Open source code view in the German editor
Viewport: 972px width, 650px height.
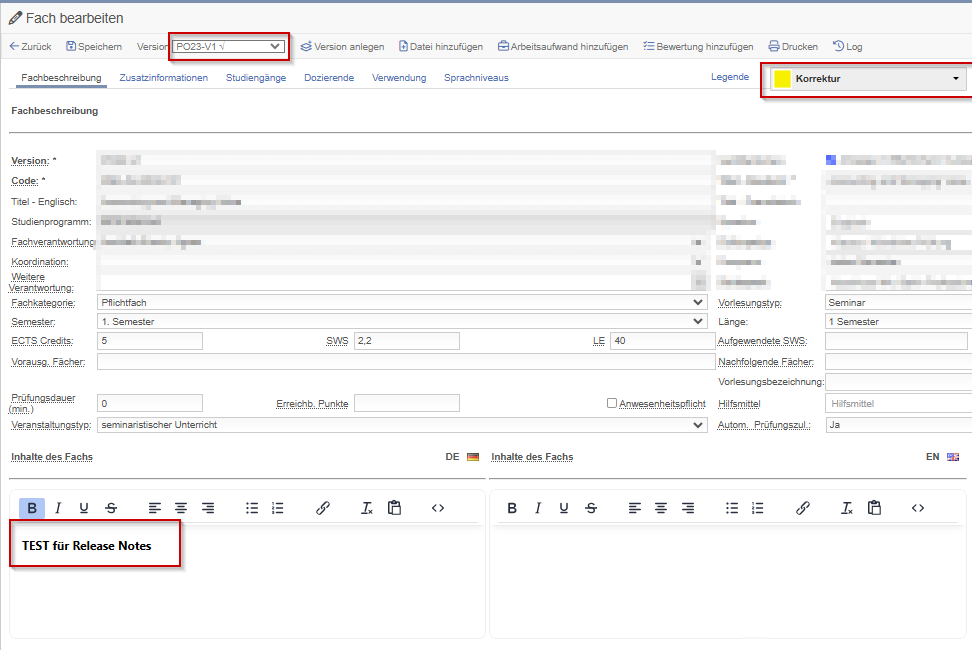(x=438, y=508)
